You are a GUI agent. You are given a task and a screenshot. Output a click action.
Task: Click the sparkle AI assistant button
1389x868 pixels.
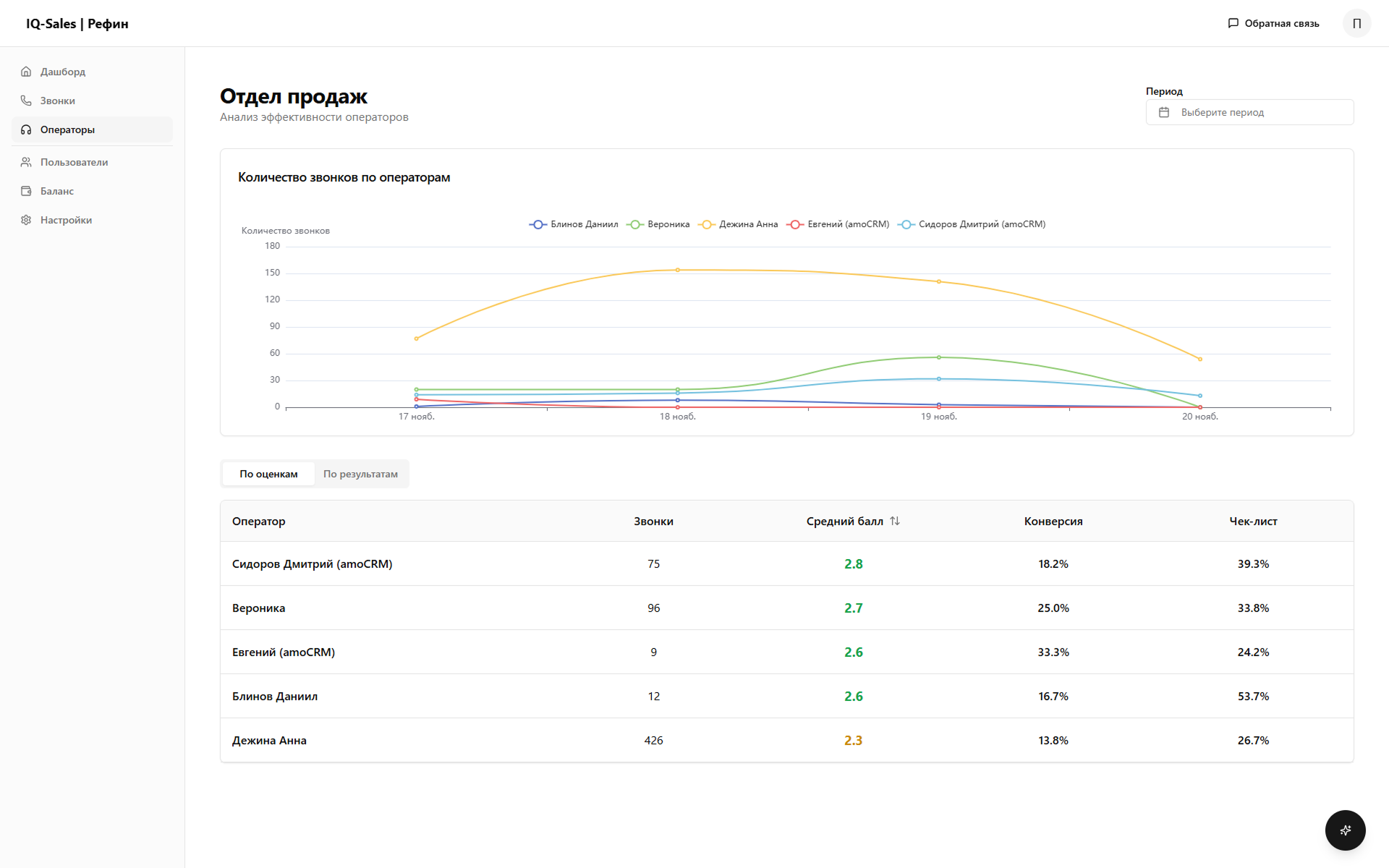(1345, 830)
